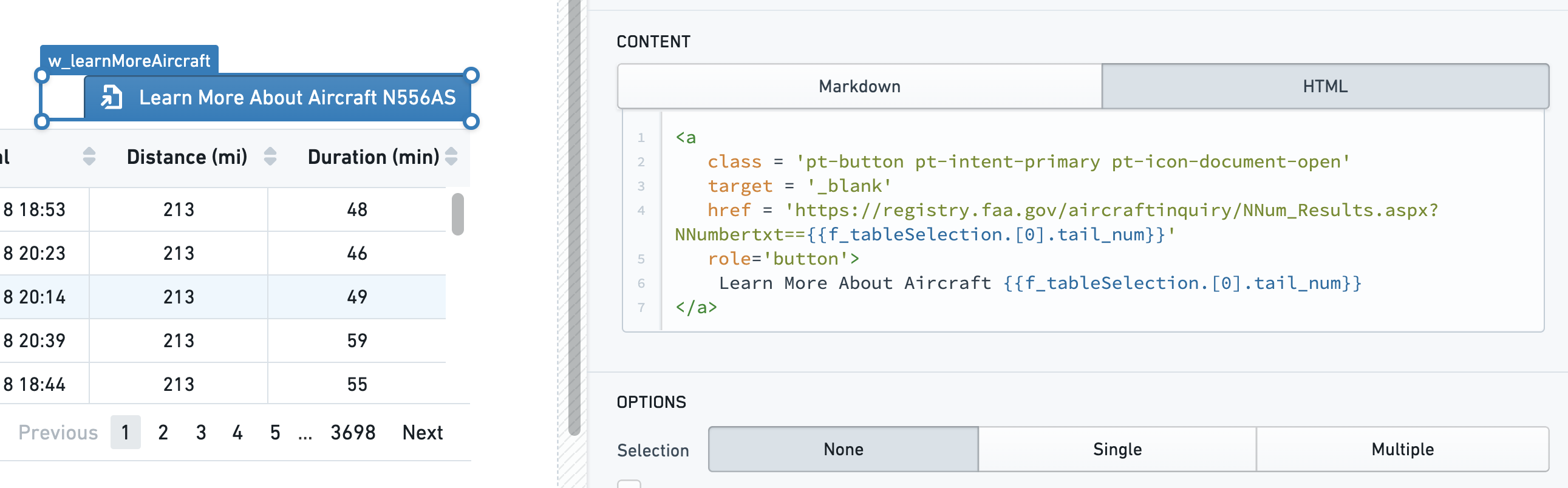The height and width of the screenshot is (488, 1568).
Task: Click the Duration (min) column header text
Action: click(x=373, y=157)
